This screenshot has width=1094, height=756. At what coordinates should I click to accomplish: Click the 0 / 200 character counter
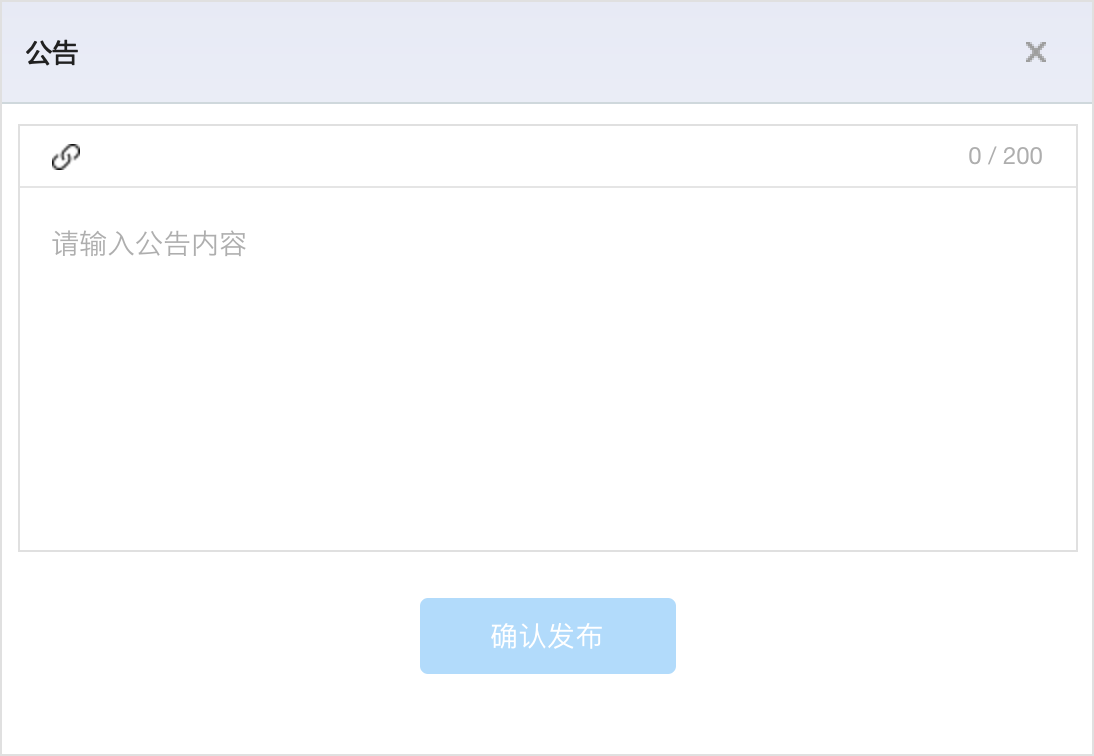(1005, 156)
